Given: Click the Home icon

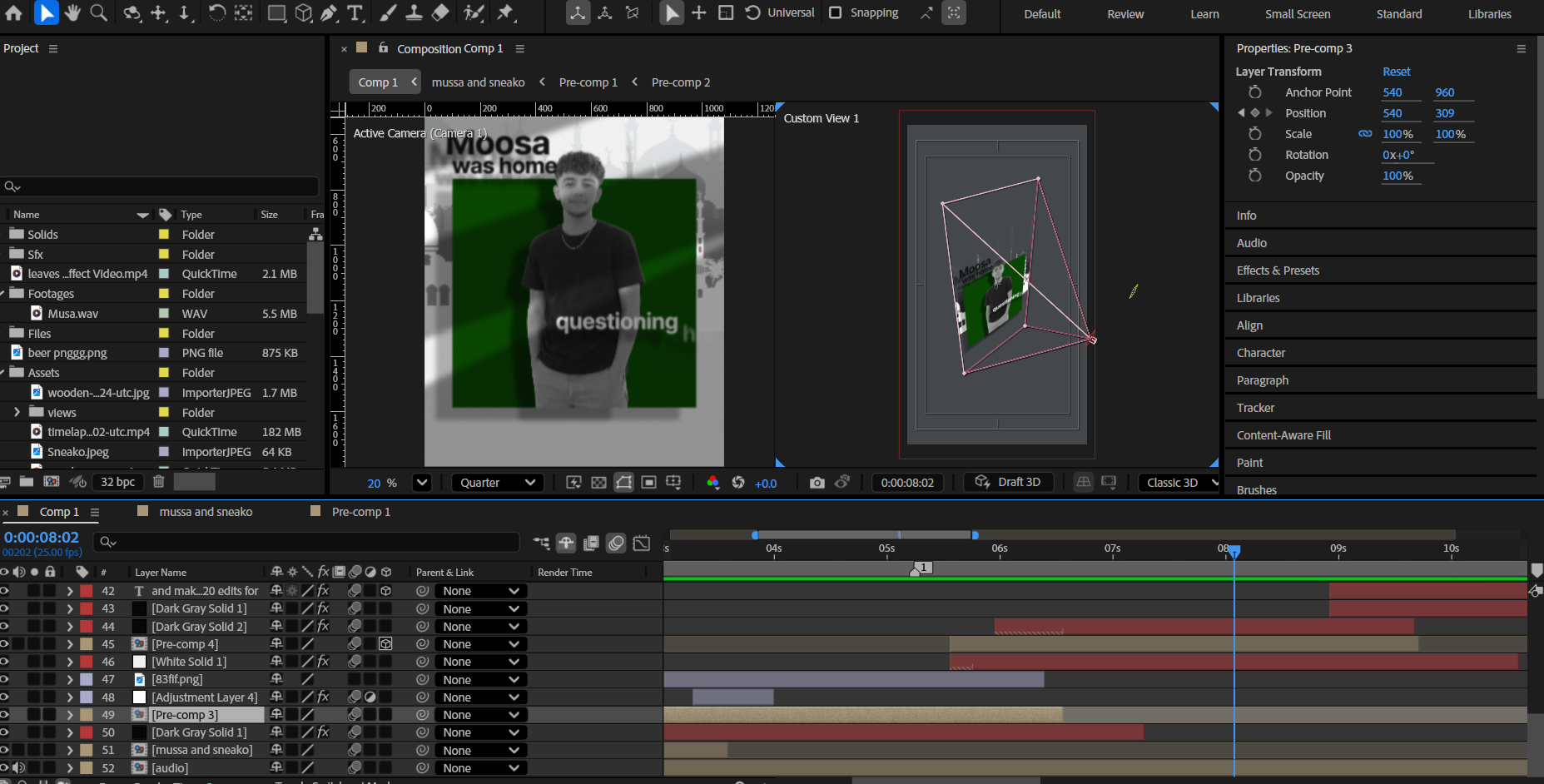Looking at the screenshot, I should point(14,12).
